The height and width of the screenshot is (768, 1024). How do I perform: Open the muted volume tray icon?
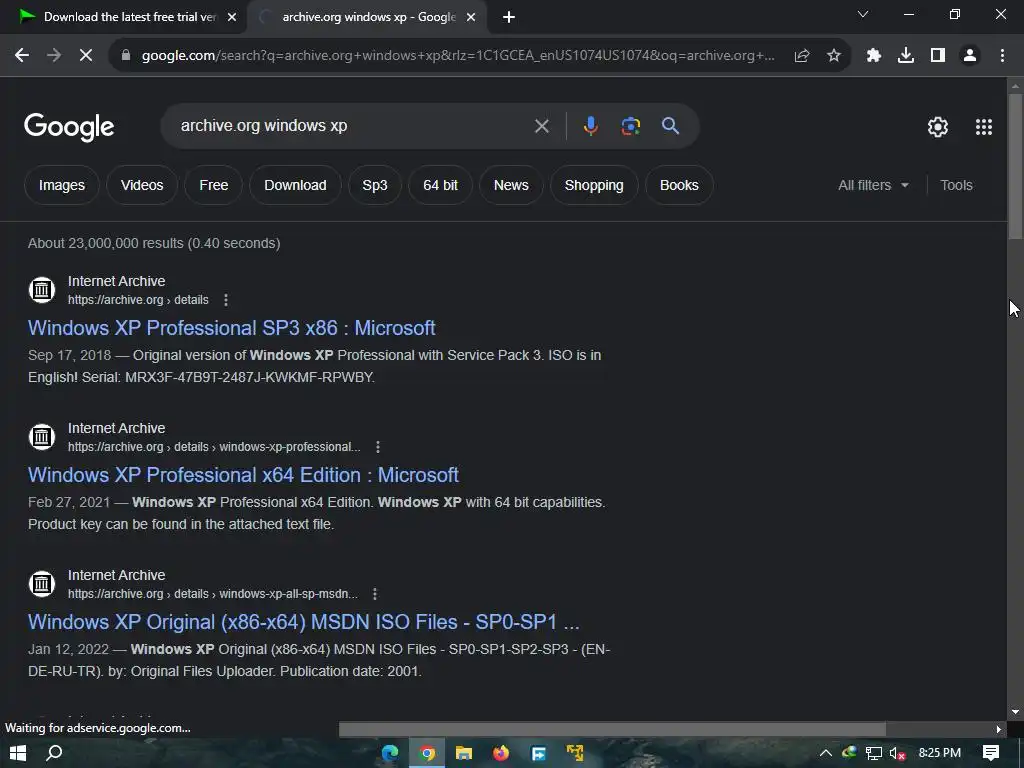(897, 754)
